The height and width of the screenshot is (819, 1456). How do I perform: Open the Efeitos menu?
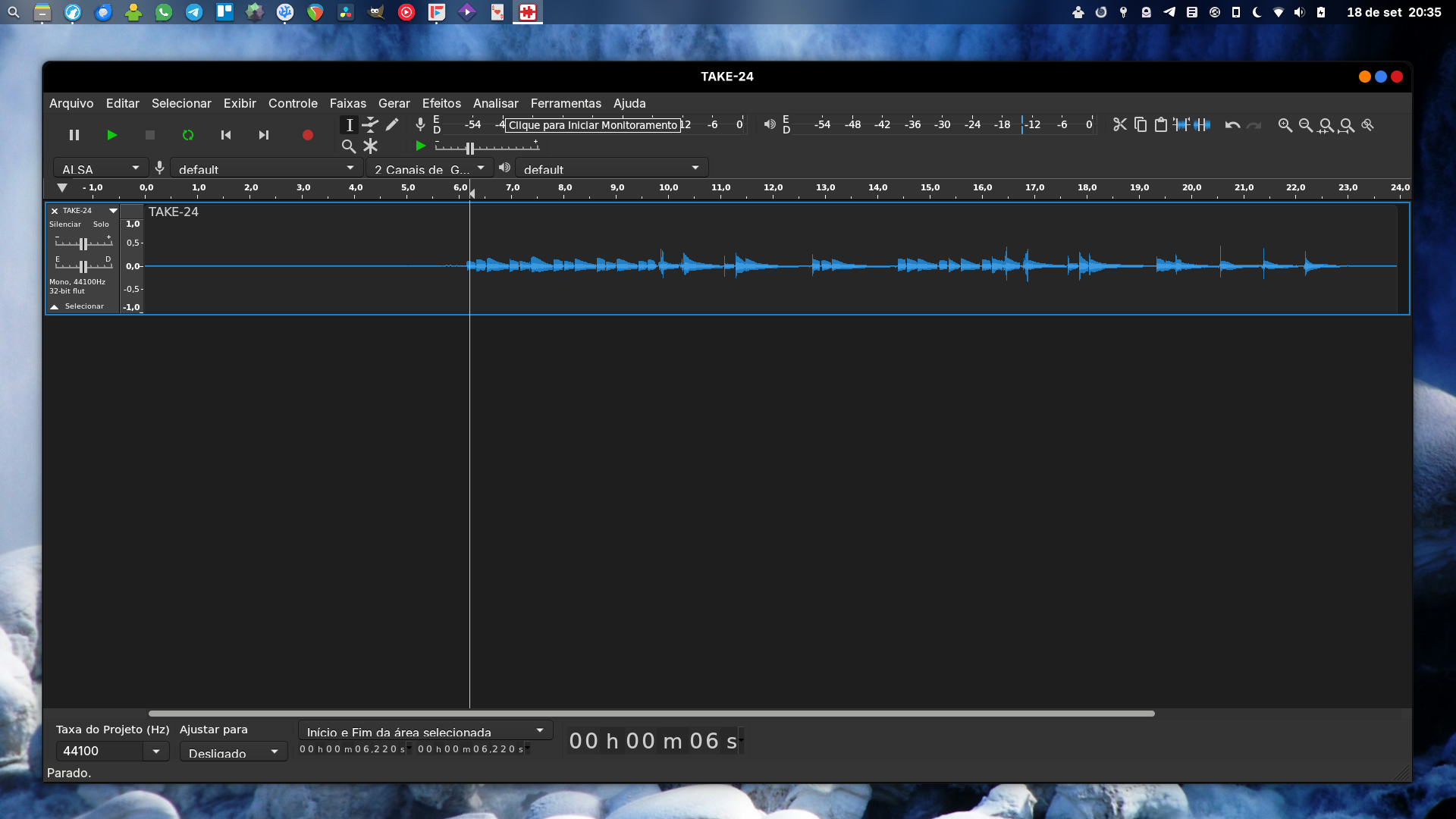click(441, 103)
